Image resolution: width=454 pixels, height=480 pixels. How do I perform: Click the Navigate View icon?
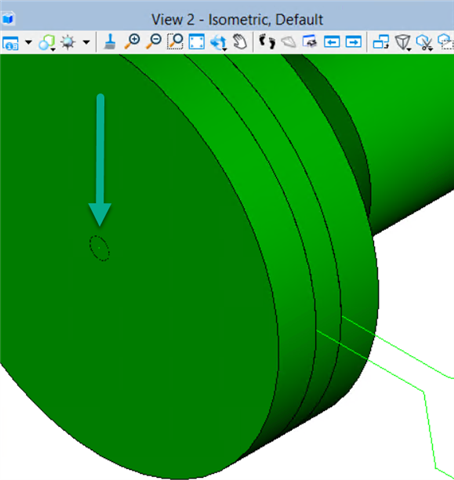[x=310, y=42]
